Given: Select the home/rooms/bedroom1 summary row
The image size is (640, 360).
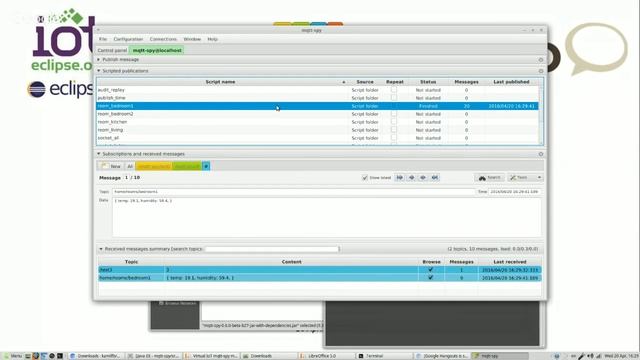Looking at the screenshot, I should pyautogui.click(x=320, y=278).
